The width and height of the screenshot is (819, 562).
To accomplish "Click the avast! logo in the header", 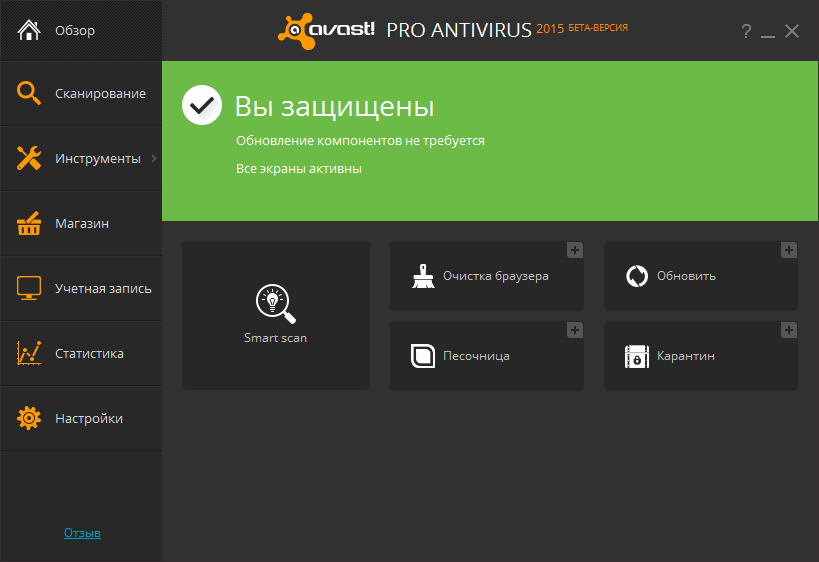I will click(x=326, y=31).
